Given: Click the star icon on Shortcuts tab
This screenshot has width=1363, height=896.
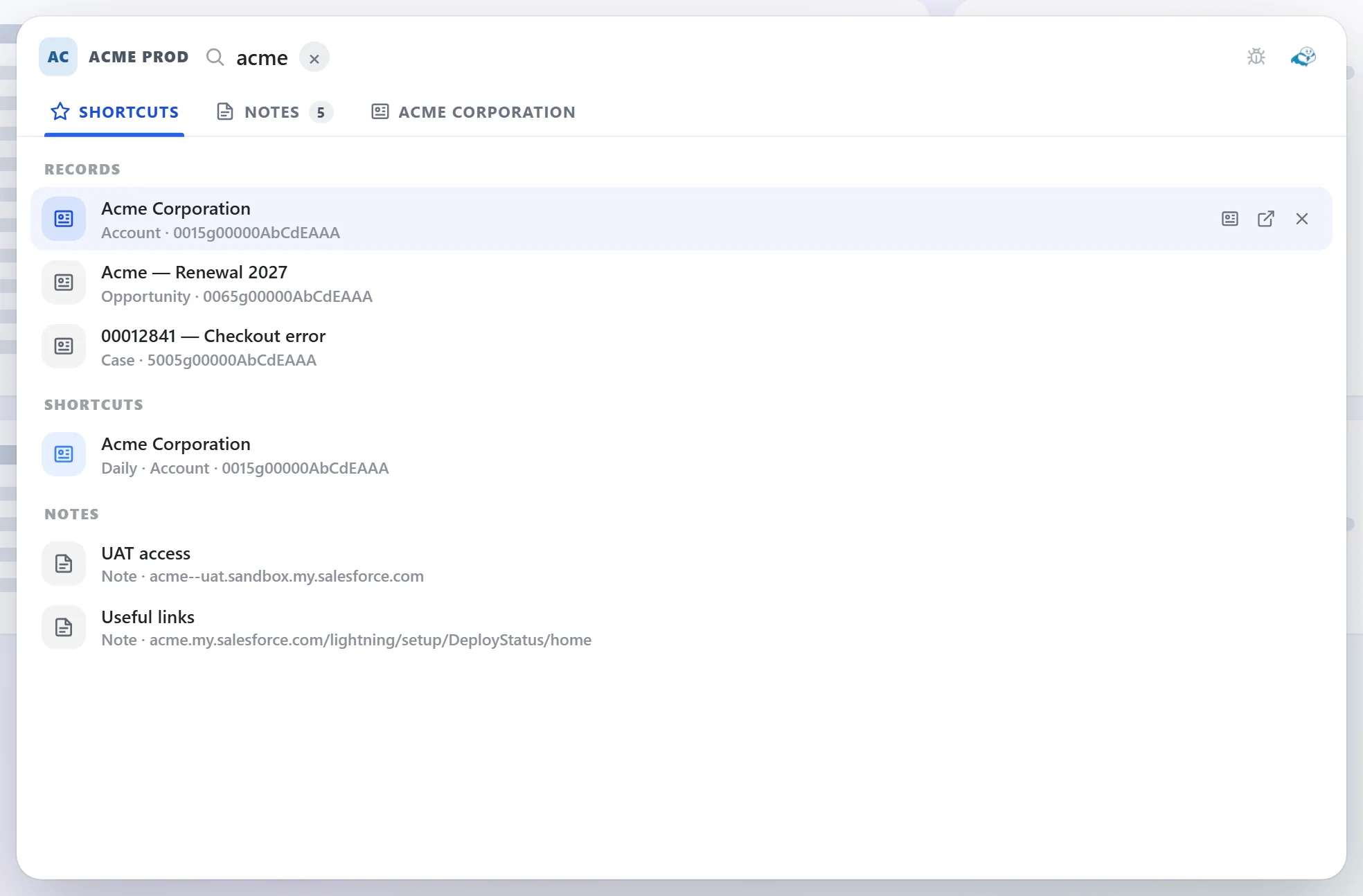Looking at the screenshot, I should click(x=60, y=111).
